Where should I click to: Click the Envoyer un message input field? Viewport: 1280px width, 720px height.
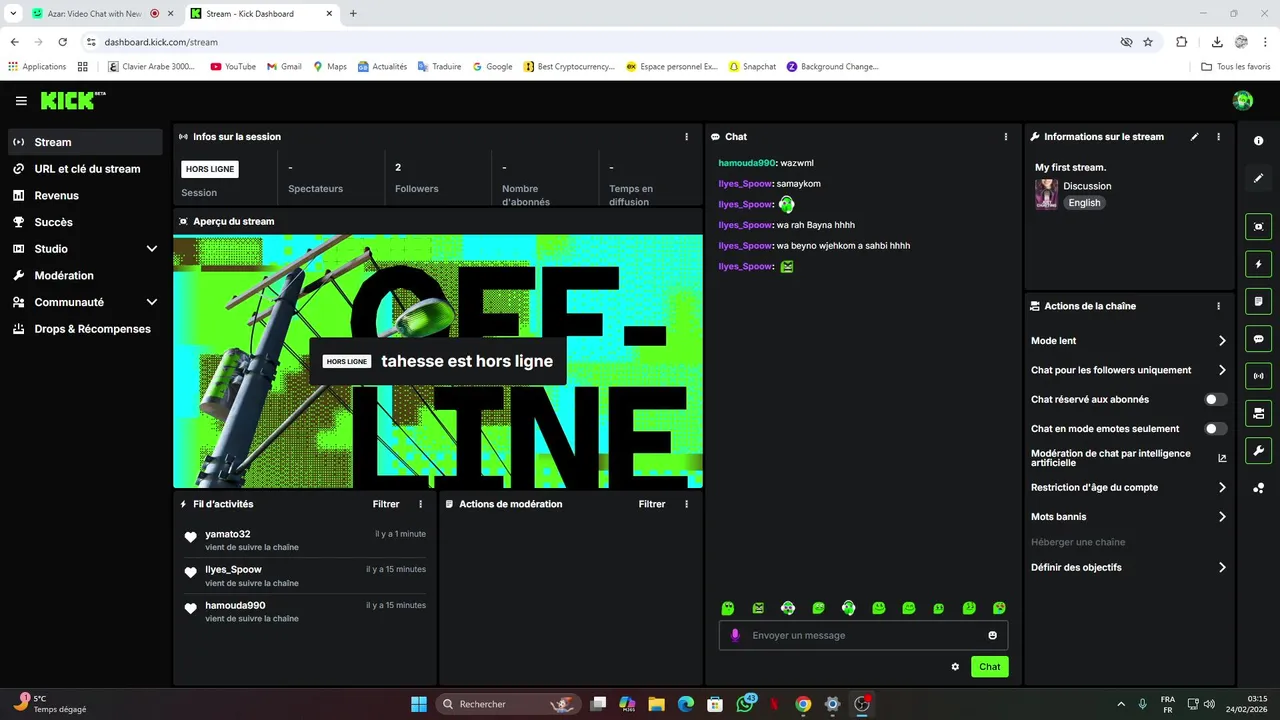coord(863,635)
